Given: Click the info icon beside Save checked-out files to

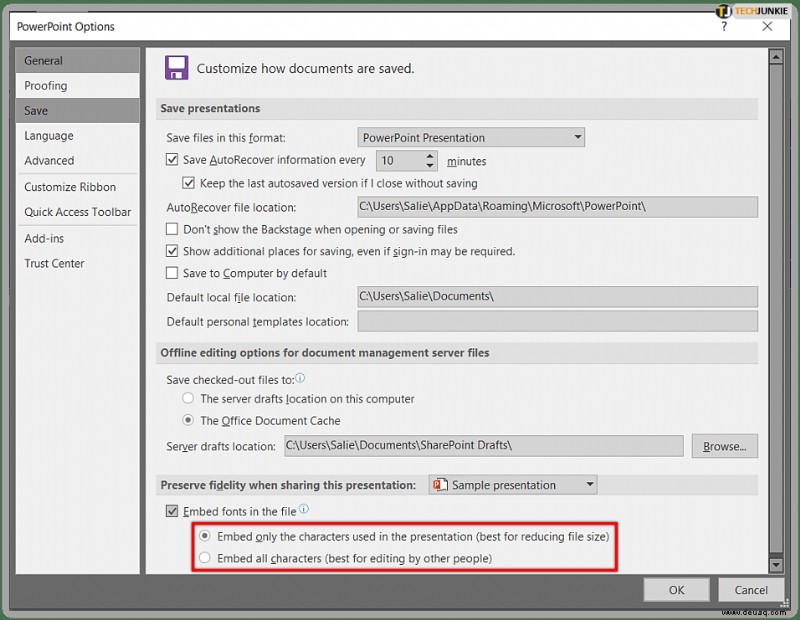Looking at the screenshot, I should (x=300, y=378).
